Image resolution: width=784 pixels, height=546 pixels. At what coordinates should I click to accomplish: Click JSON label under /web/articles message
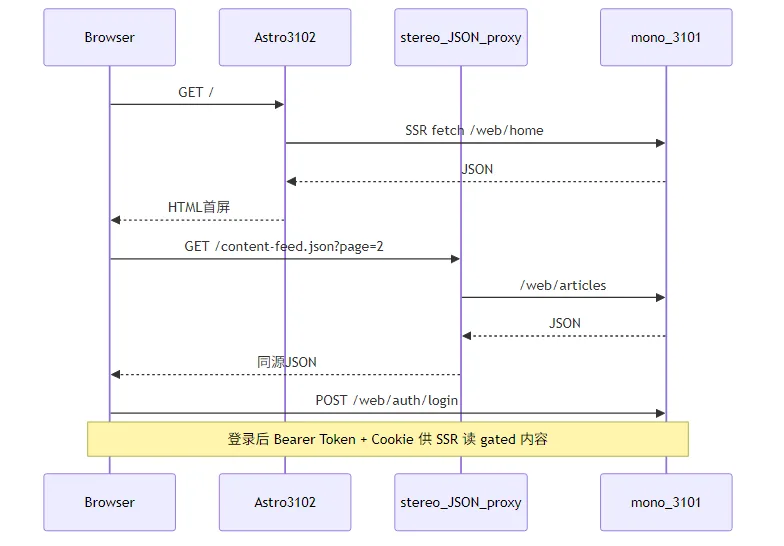coord(565,324)
